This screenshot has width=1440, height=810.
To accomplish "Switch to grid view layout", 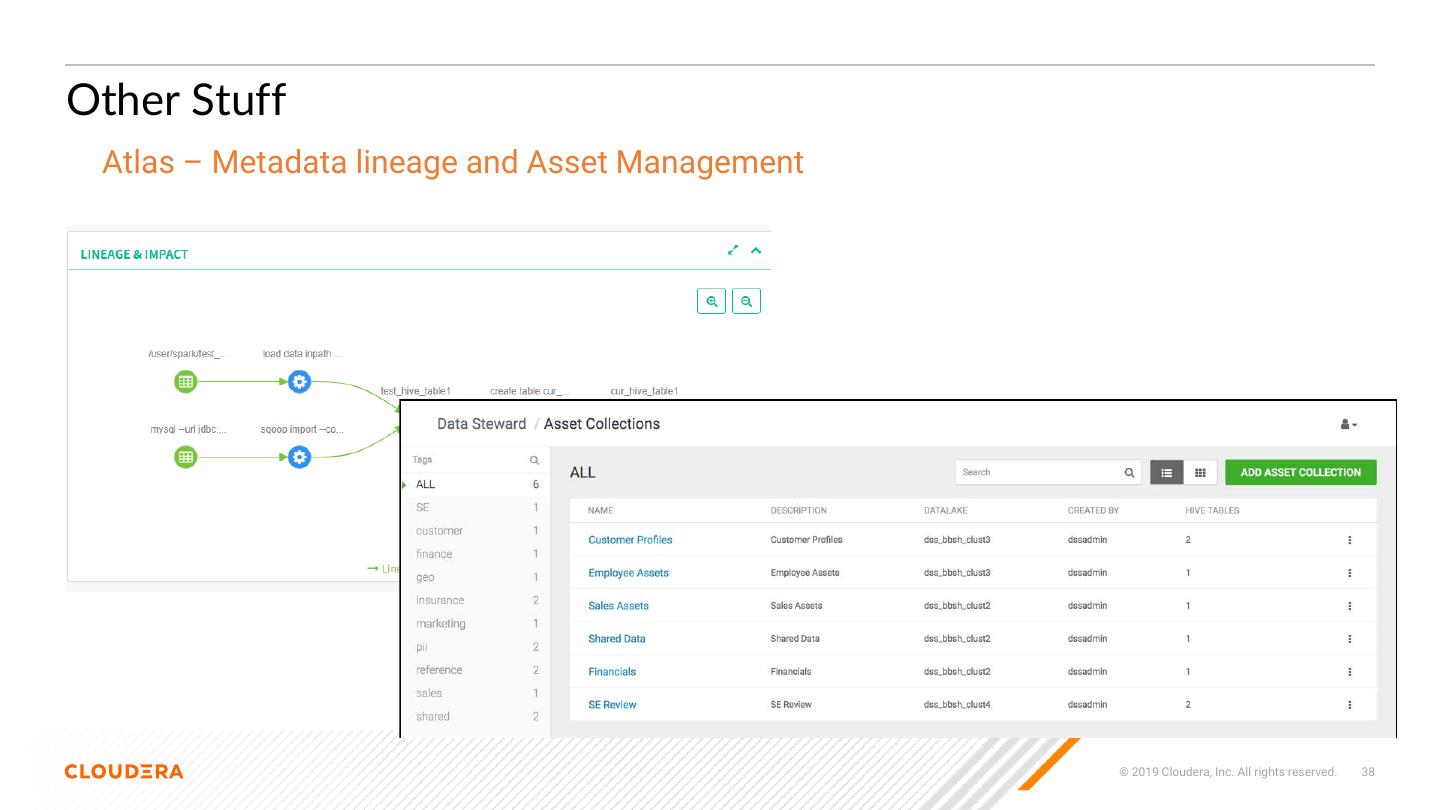I will (x=1200, y=473).
